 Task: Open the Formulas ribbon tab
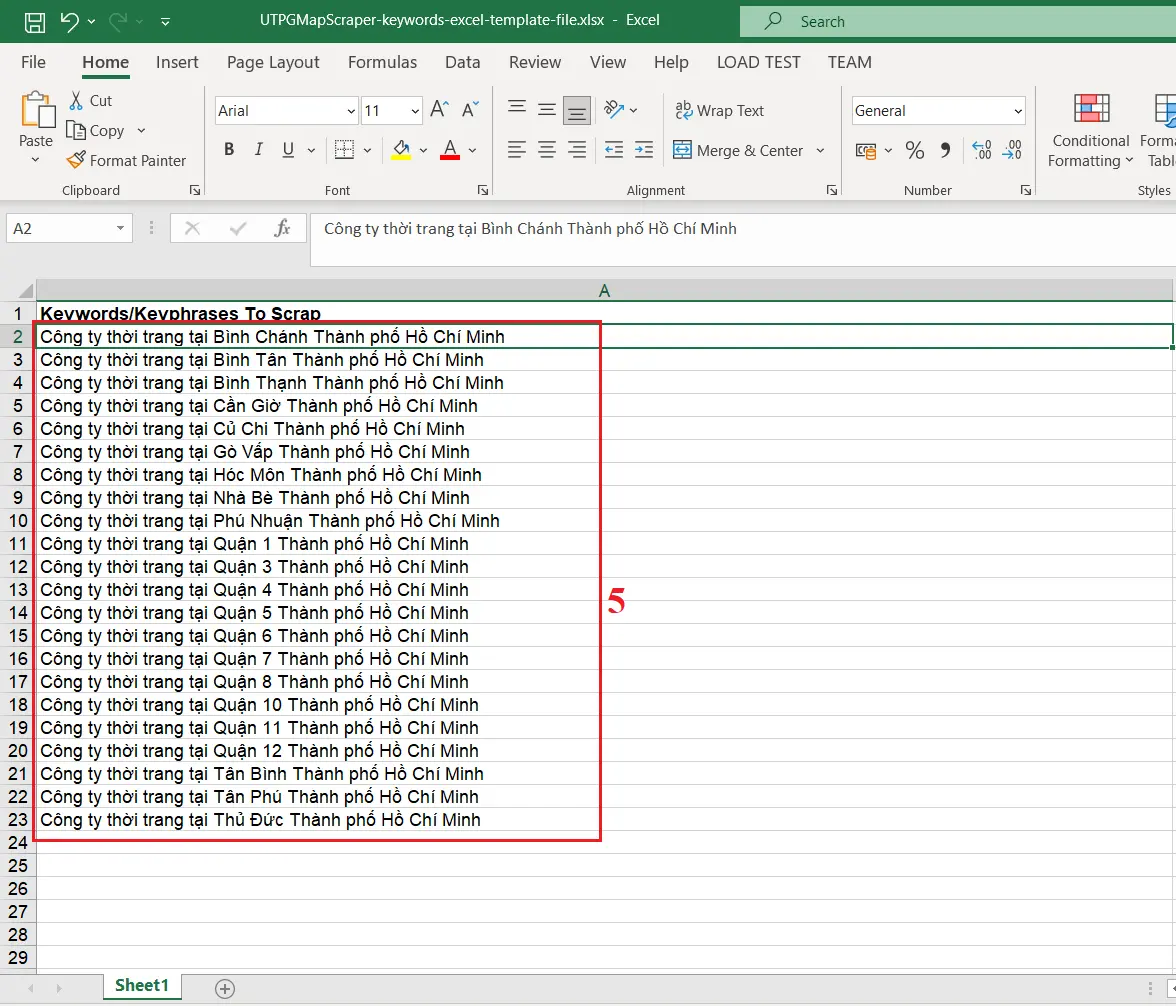(382, 62)
